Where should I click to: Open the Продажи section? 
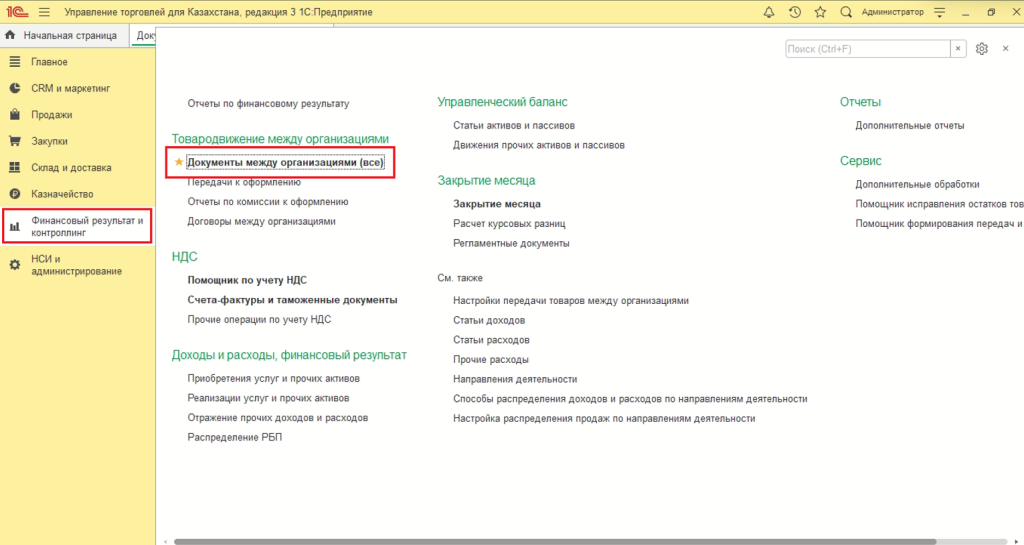click(x=52, y=115)
